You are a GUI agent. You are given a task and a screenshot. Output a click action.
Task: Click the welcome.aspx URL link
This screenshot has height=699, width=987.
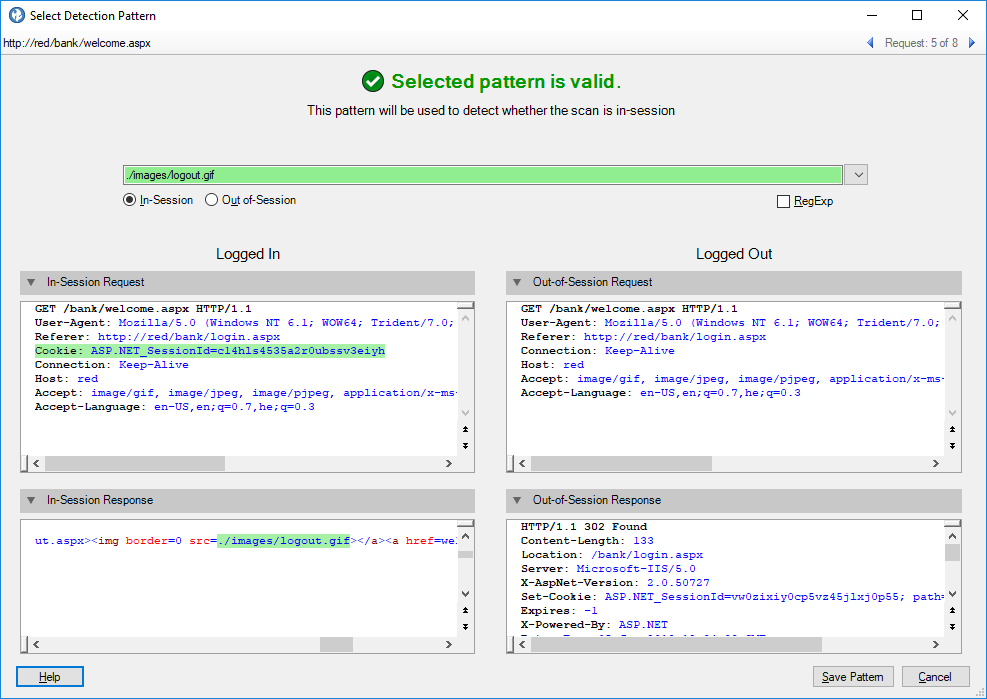76,43
